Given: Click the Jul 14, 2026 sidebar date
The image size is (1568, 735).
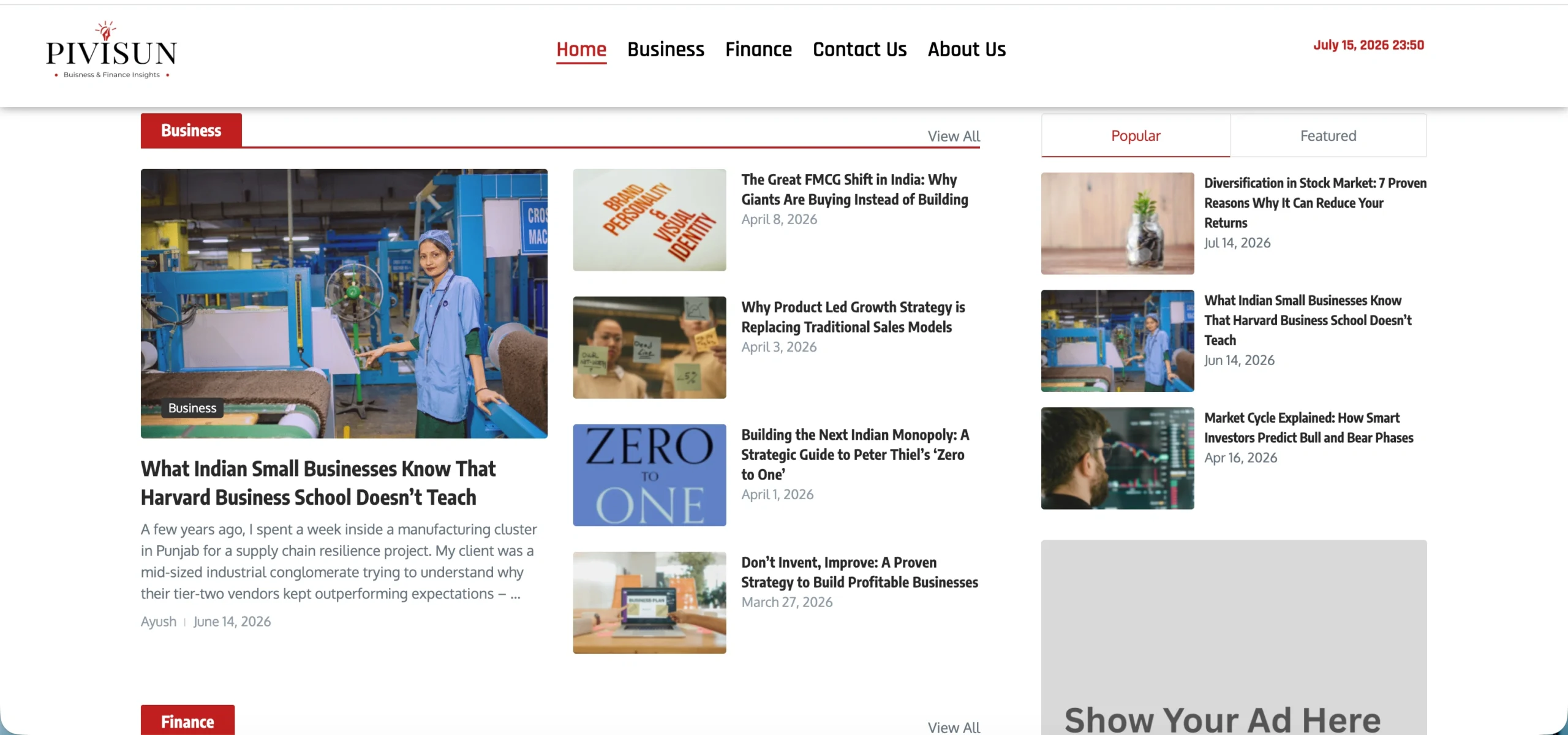Looking at the screenshot, I should click(x=1237, y=243).
